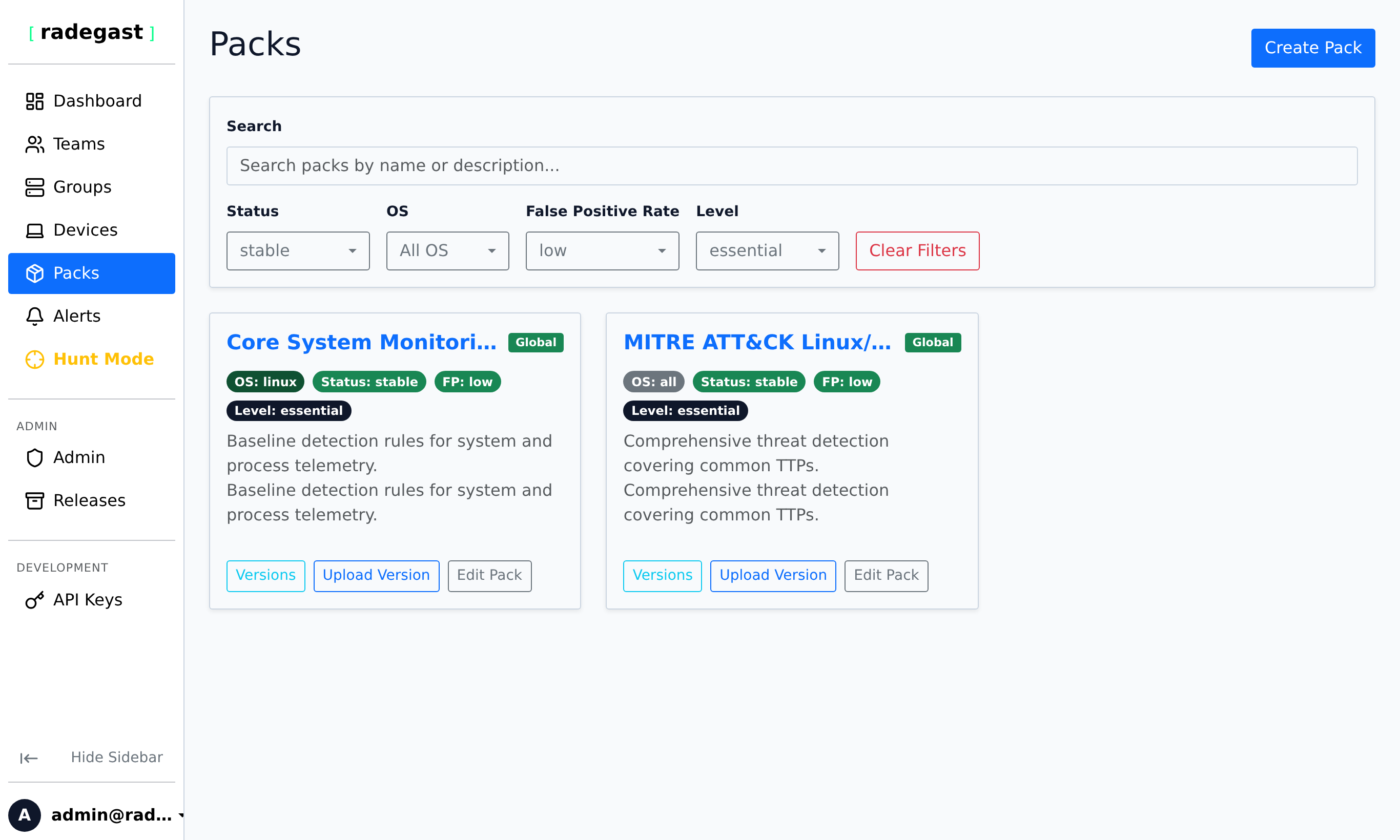
Task: Open the Devices page label
Action: pos(86,230)
